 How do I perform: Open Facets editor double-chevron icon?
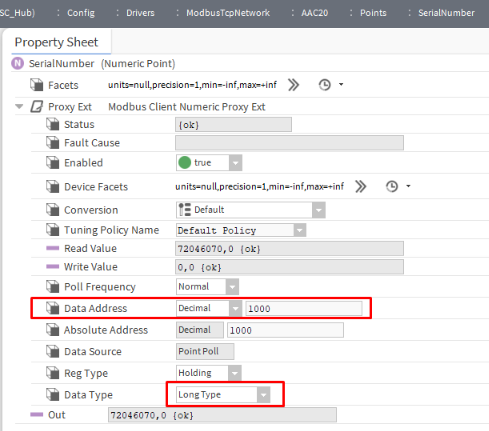(x=294, y=85)
